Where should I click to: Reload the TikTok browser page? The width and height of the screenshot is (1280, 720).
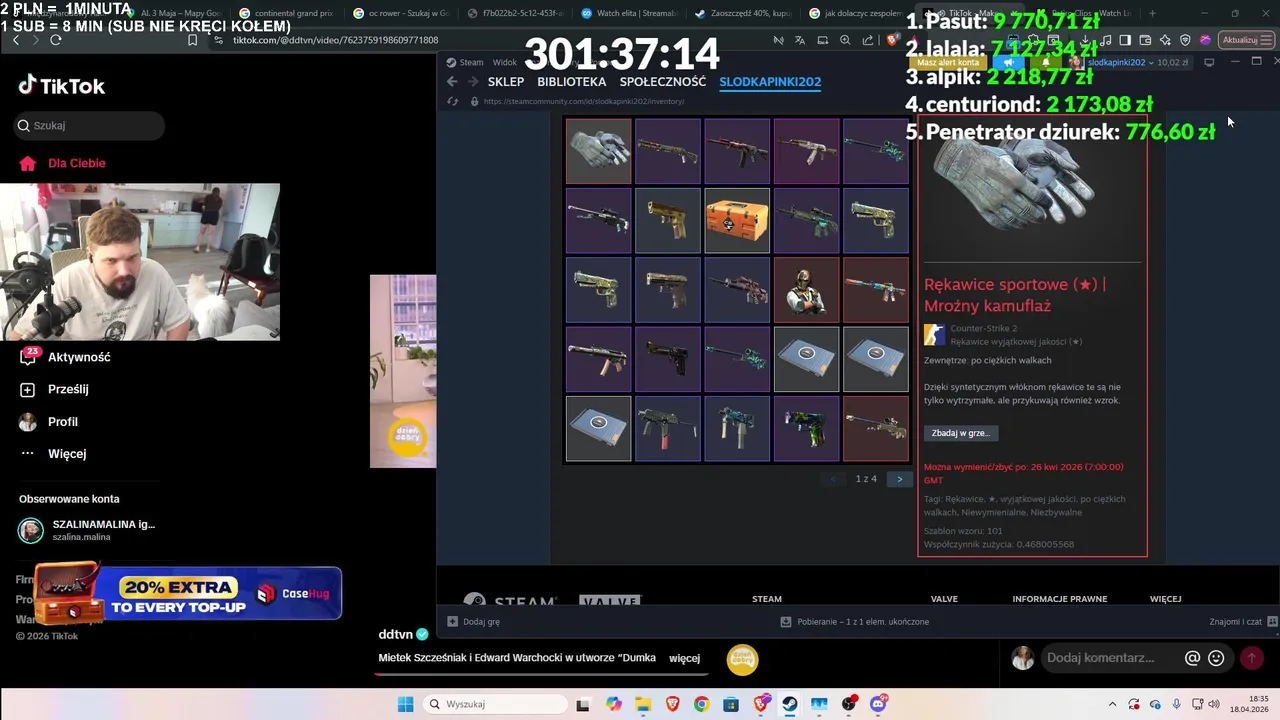(56, 40)
